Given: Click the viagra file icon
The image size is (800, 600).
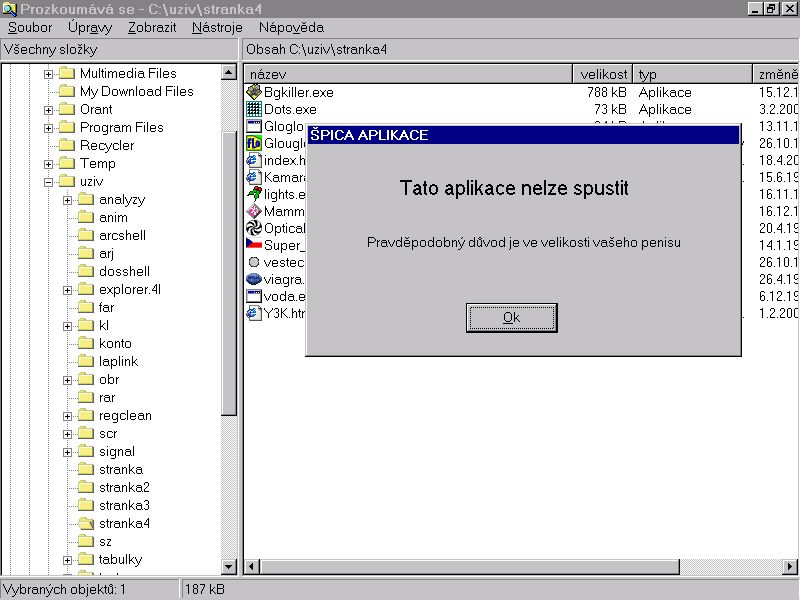Looking at the screenshot, I should pos(254,279).
